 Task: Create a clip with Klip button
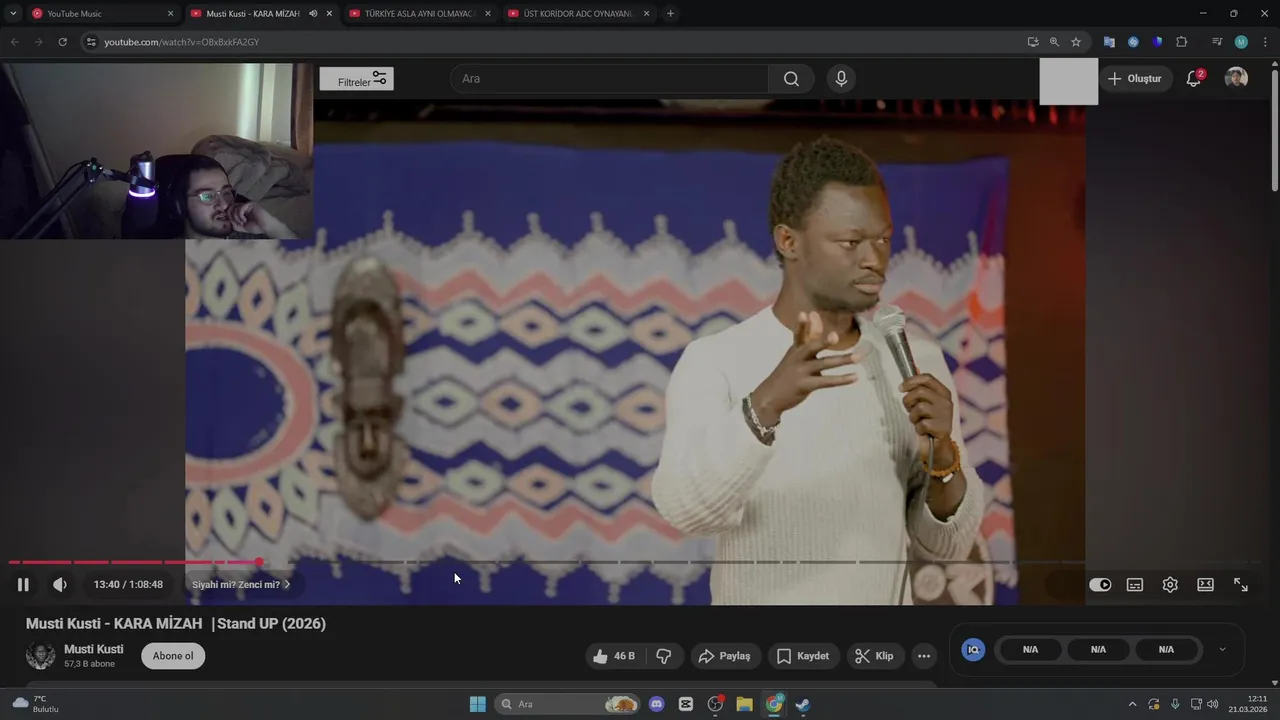pyautogui.click(x=875, y=656)
